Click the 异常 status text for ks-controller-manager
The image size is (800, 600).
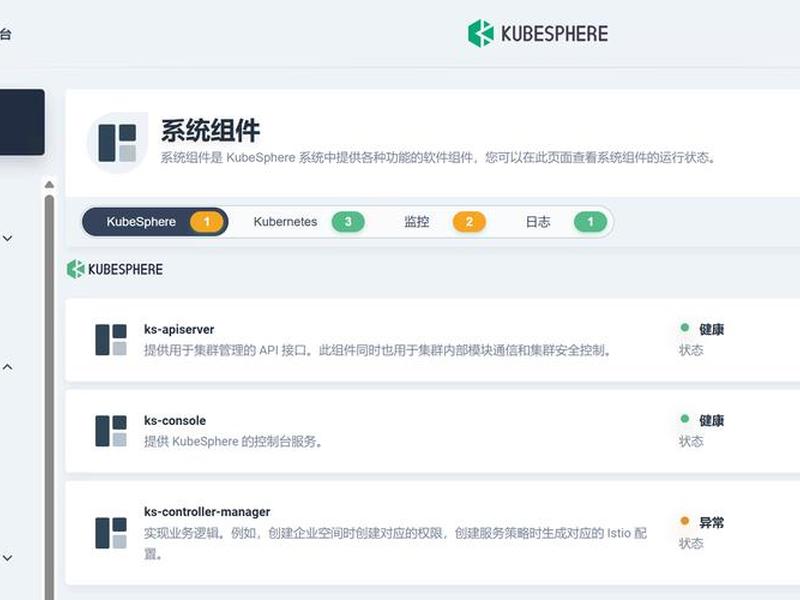tap(711, 523)
